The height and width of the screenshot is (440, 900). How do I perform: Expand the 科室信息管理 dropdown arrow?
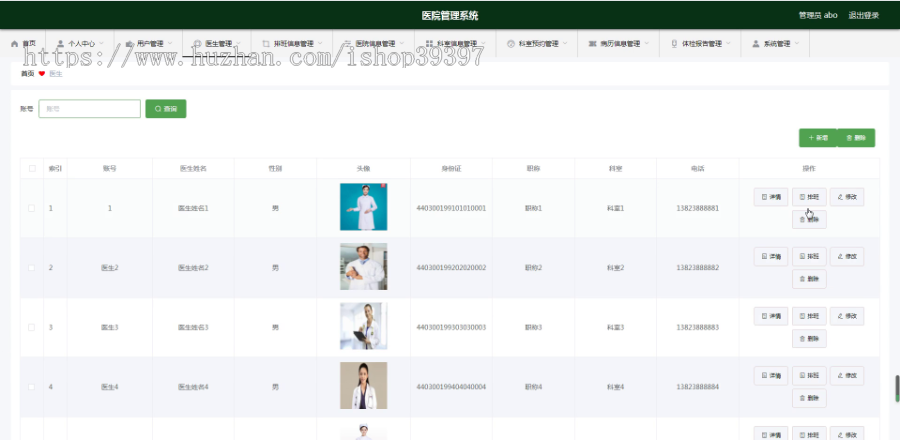pos(484,44)
